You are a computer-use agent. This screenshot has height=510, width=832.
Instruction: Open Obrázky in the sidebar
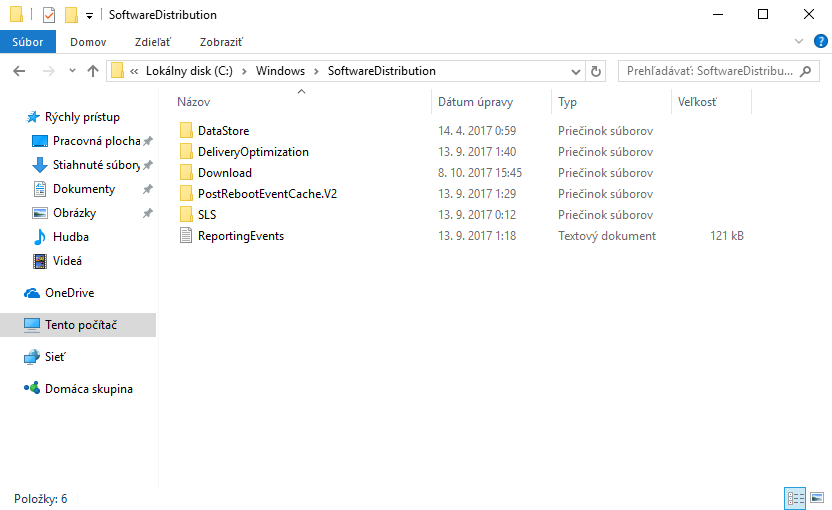[x=74, y=213]
